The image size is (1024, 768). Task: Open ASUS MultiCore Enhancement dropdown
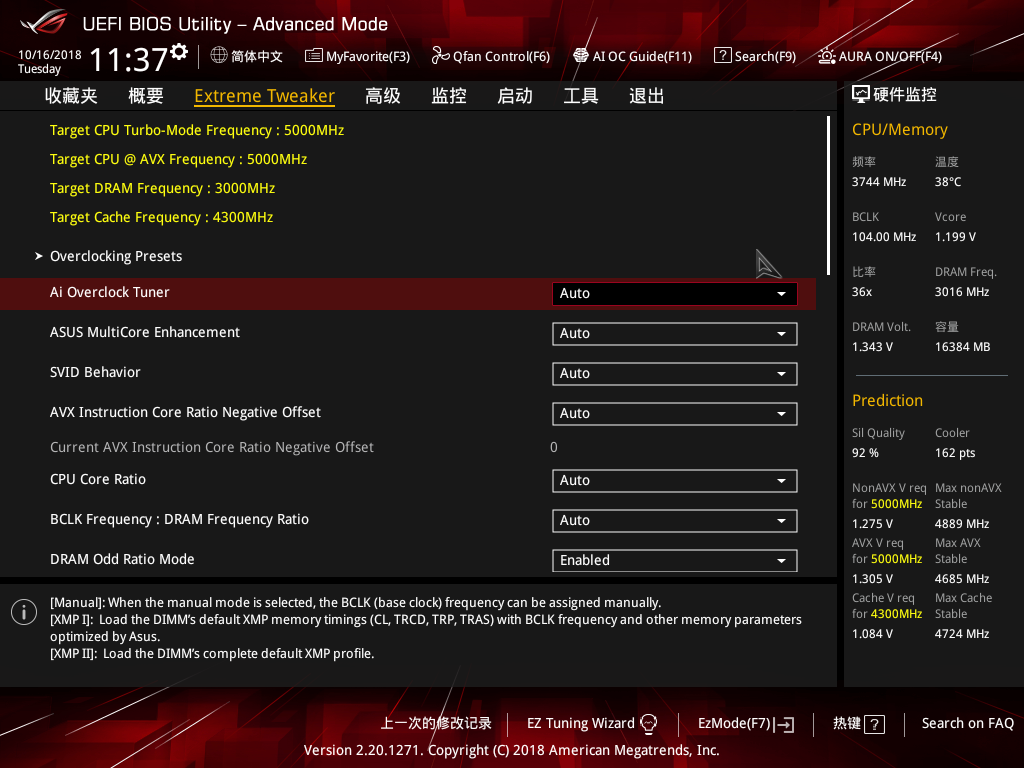click(x=674, y=334)
